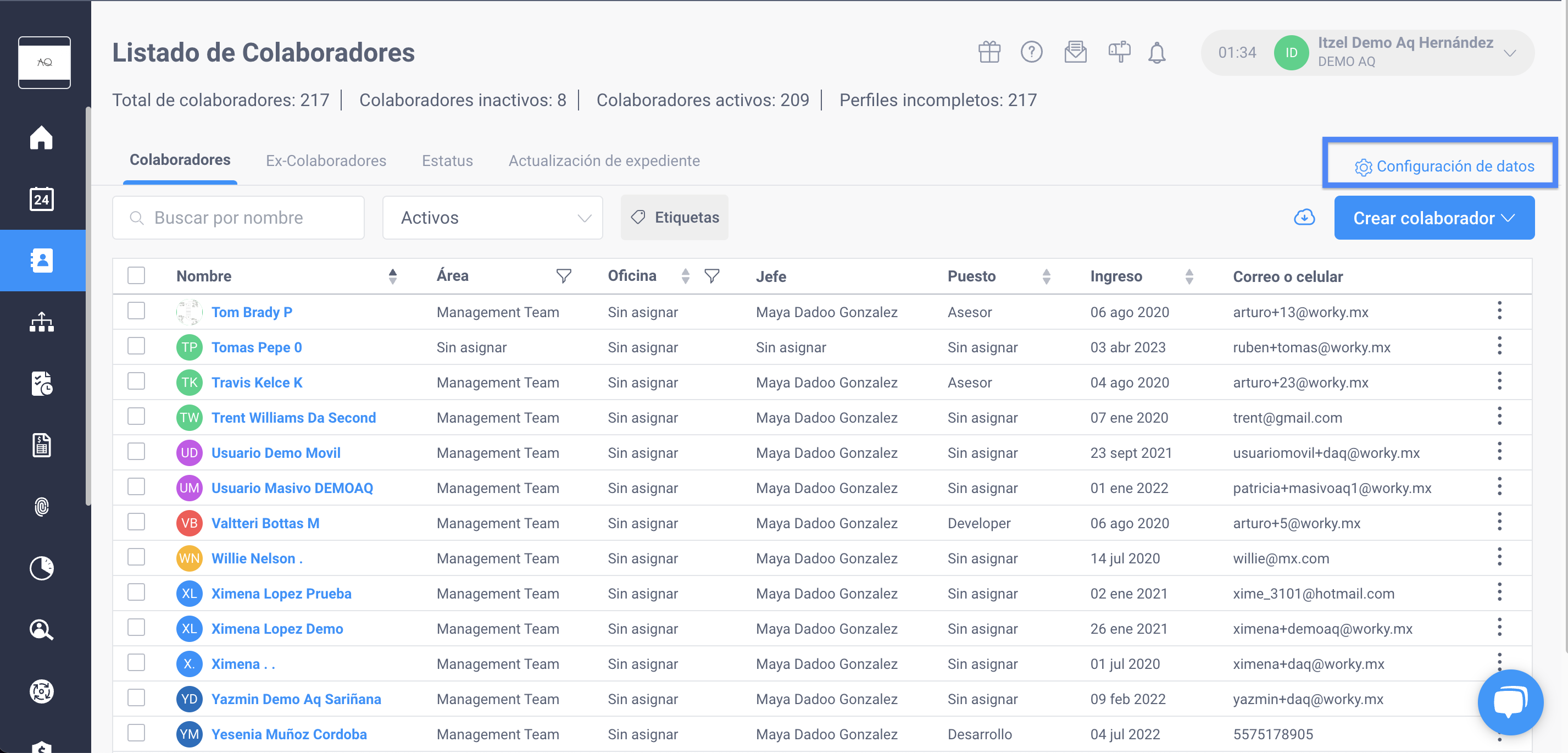Open the organization chart sidebar icon

tap(41, 322)
